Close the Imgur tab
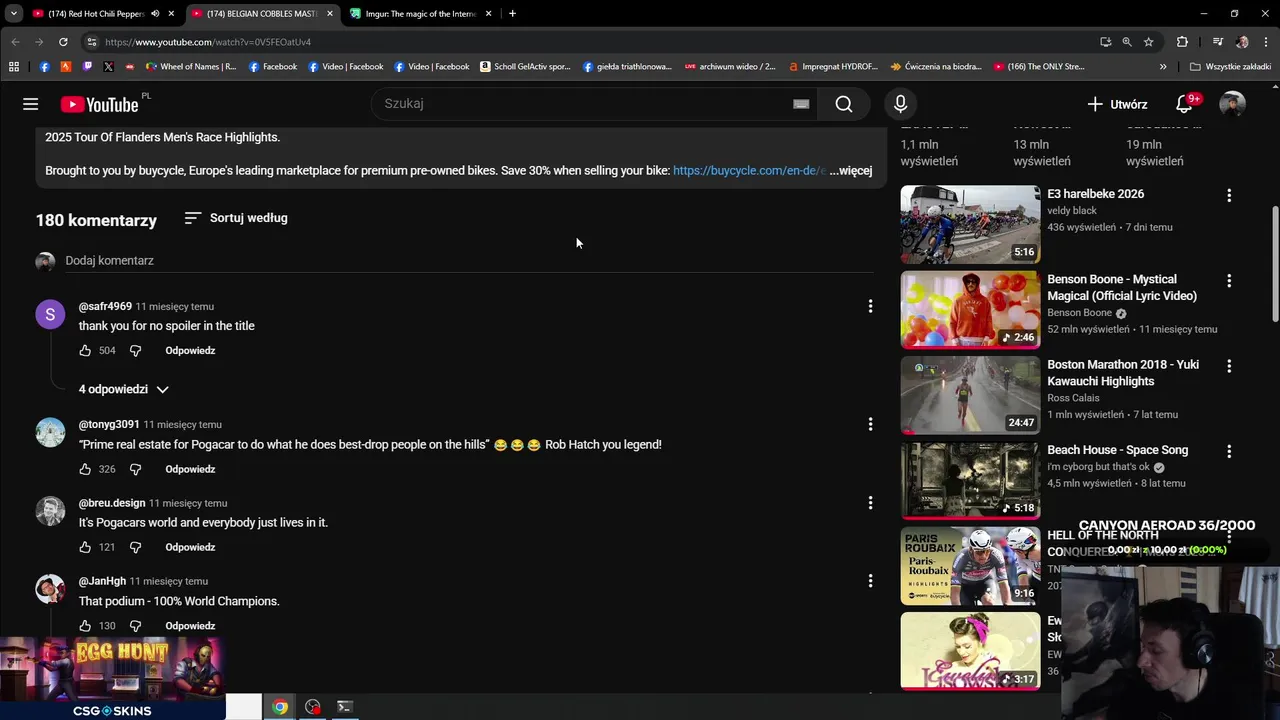 click(489, 14)
